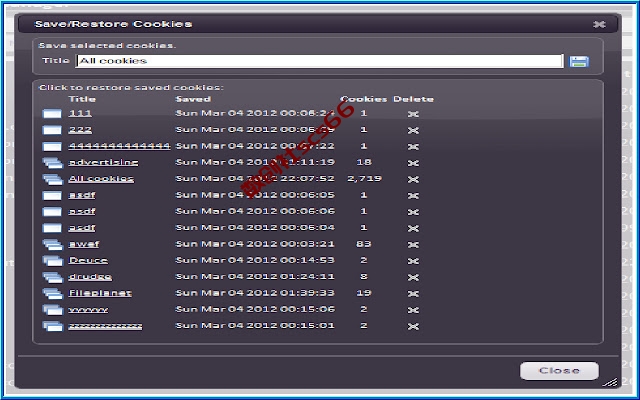Click the stack icon beside awef
The image size is (640, 400).
click(52, 244)
